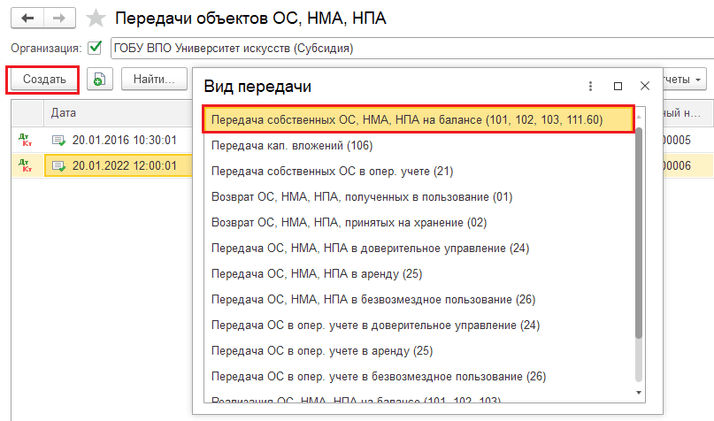Click the organization name input field
Viewport: 714px width, 421px height.
pyautogui.click(x=400, y=47)
